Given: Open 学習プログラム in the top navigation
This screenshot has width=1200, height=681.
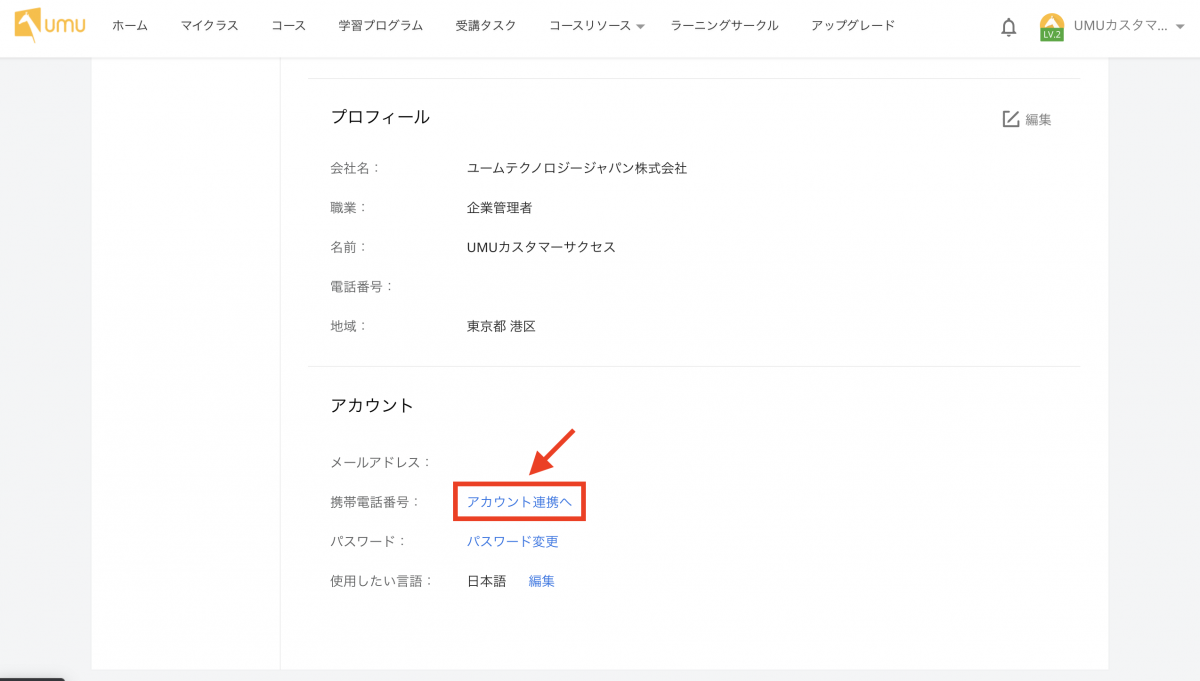Looking at the screenshot, I should click(x=381, y=25).
